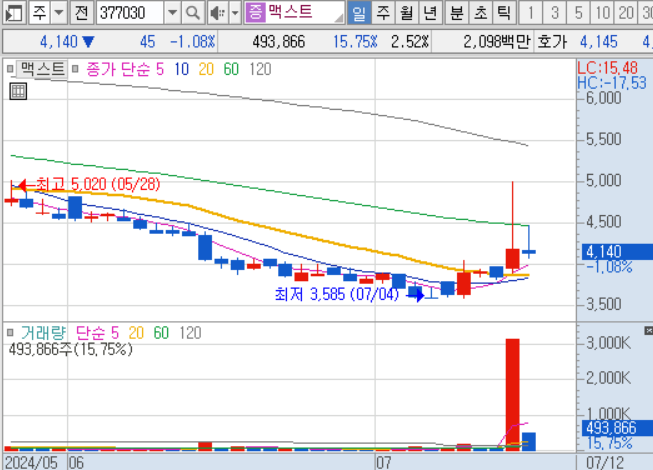Select the 3 interval button
This screenshot has width=653, height=470.
coord(555,12)
